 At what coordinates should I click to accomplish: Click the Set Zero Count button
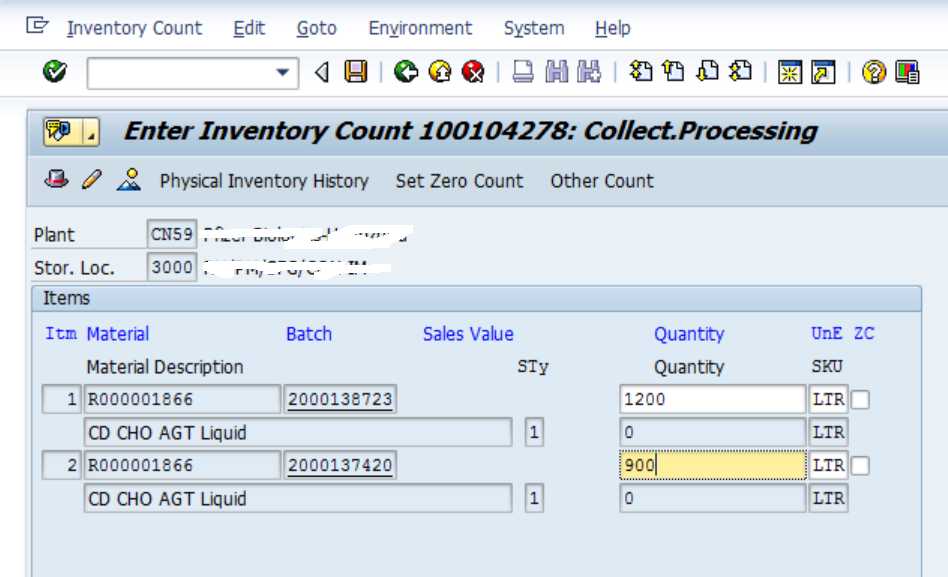459,181
